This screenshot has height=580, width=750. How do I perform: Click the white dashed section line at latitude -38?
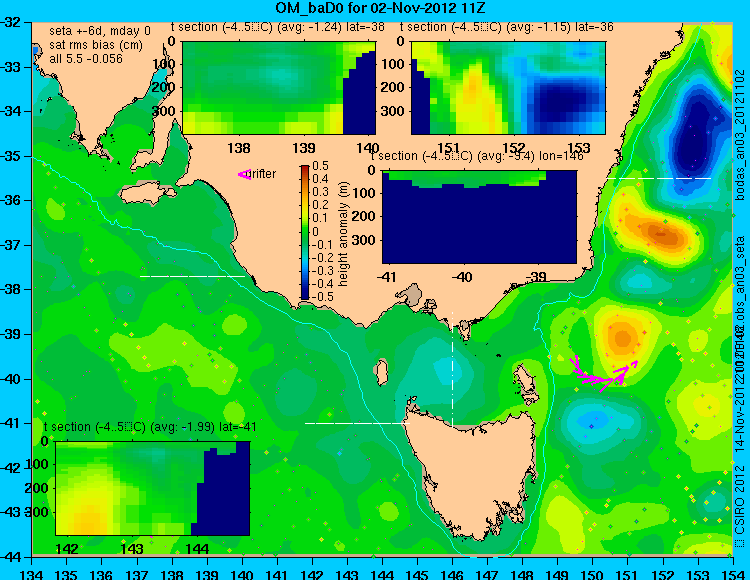coord(192,276)
